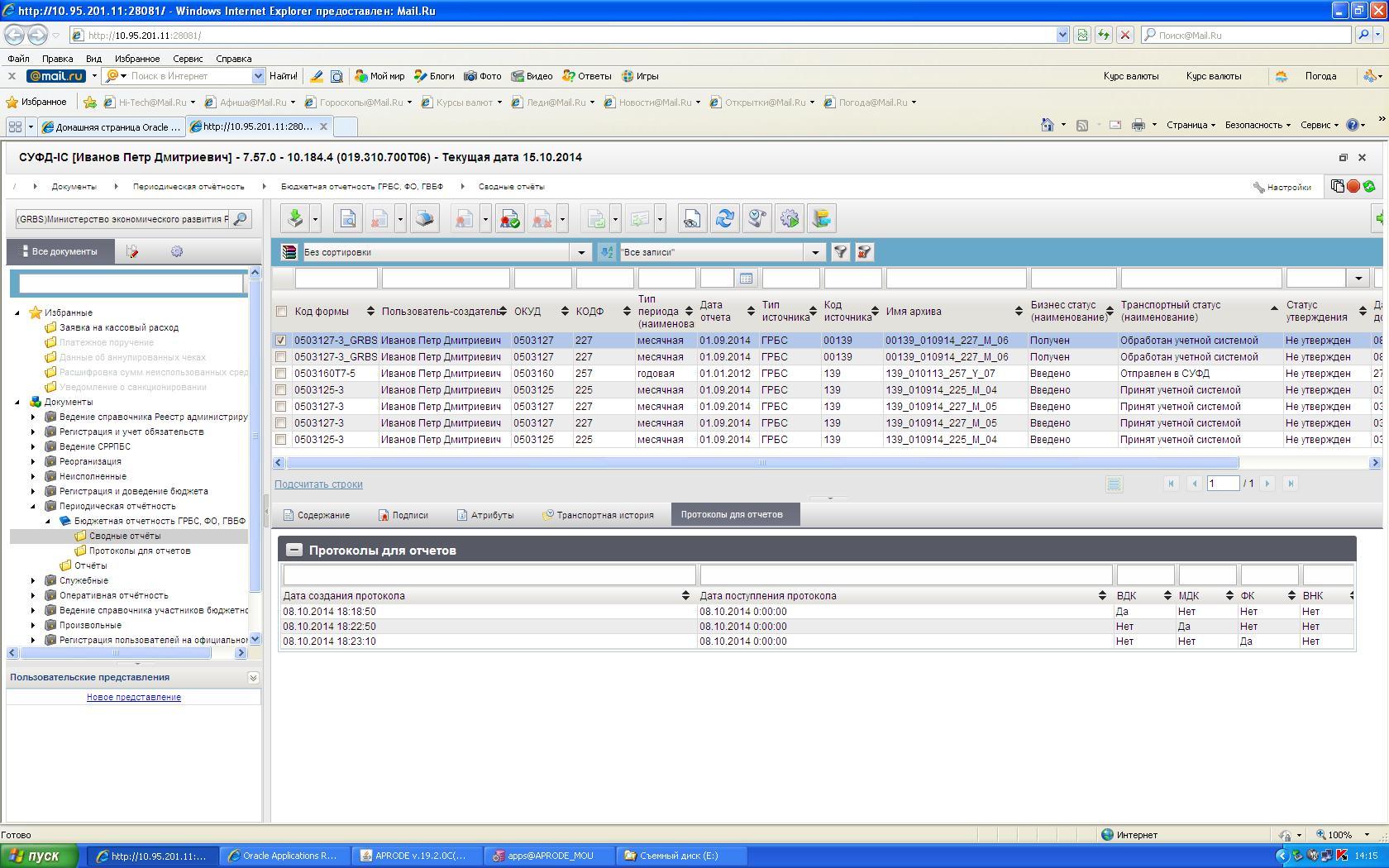This screenshot has width=1389, height=868.
Task: Click the archive folders toolbar icon
Action: [822, 219]
